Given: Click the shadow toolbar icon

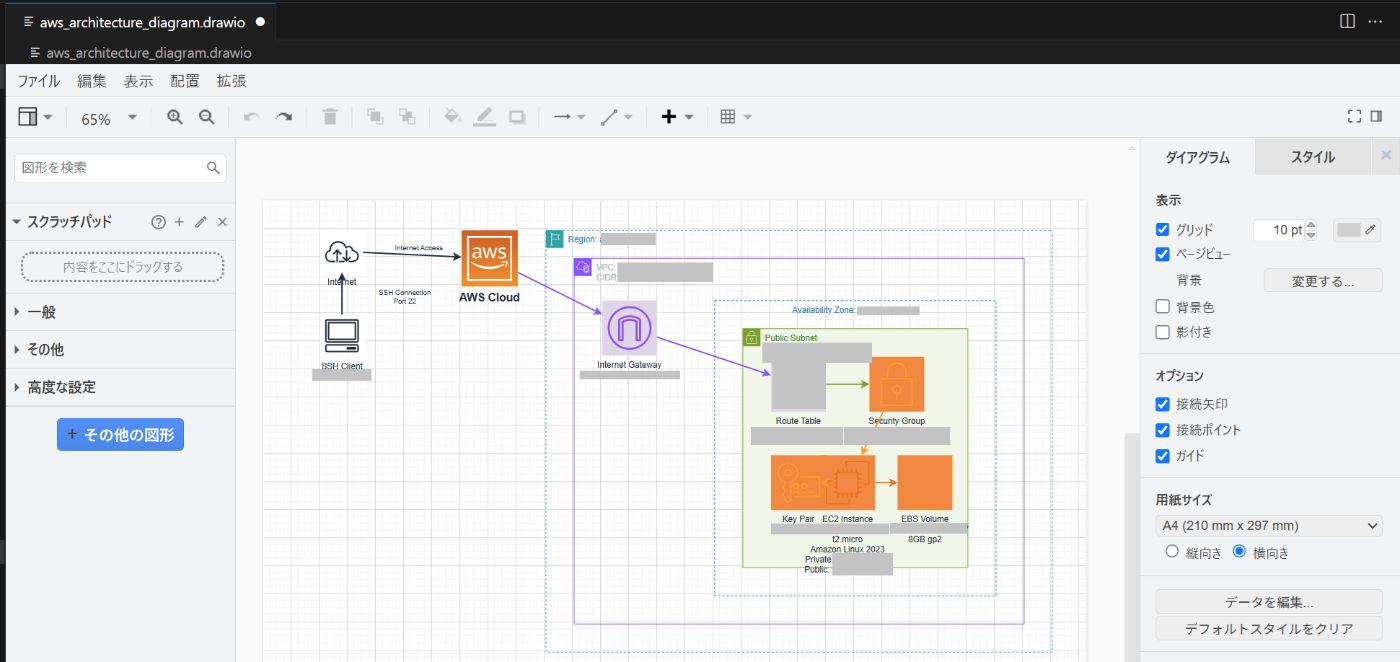Looking at the screenshot, I should tap(517, 117).
